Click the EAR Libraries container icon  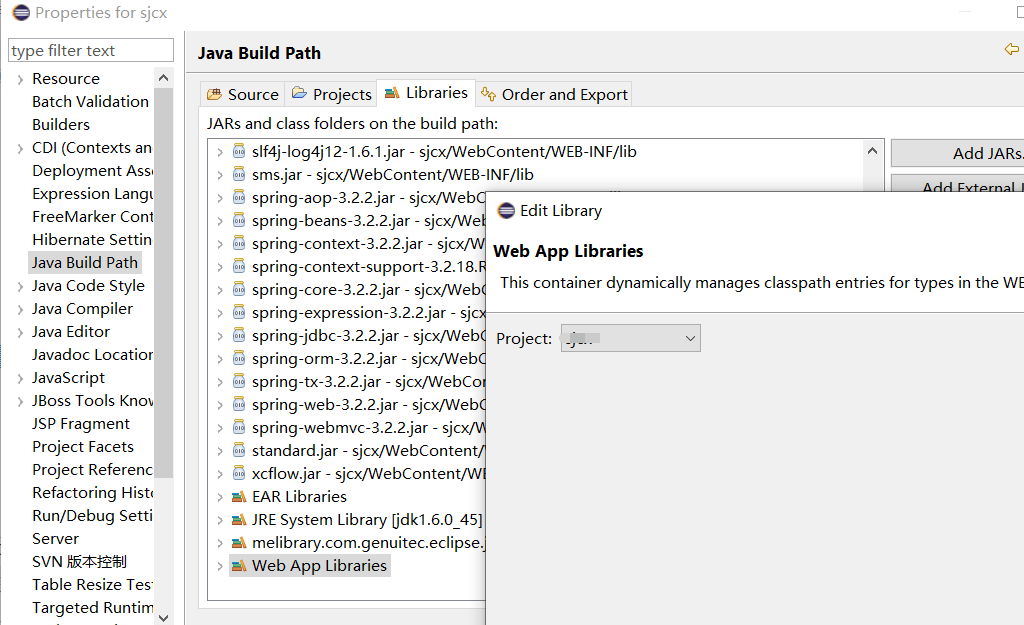coord(239,497)
